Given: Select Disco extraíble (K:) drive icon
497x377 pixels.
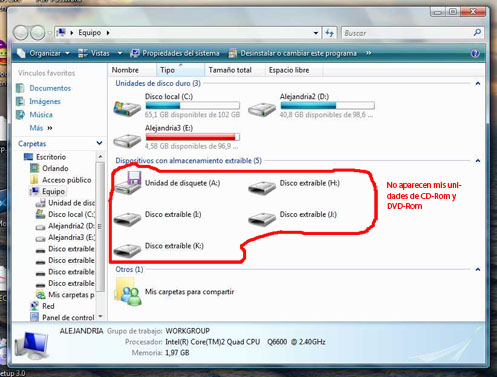Looking at the screenshot, I should (x=127, y=250).
